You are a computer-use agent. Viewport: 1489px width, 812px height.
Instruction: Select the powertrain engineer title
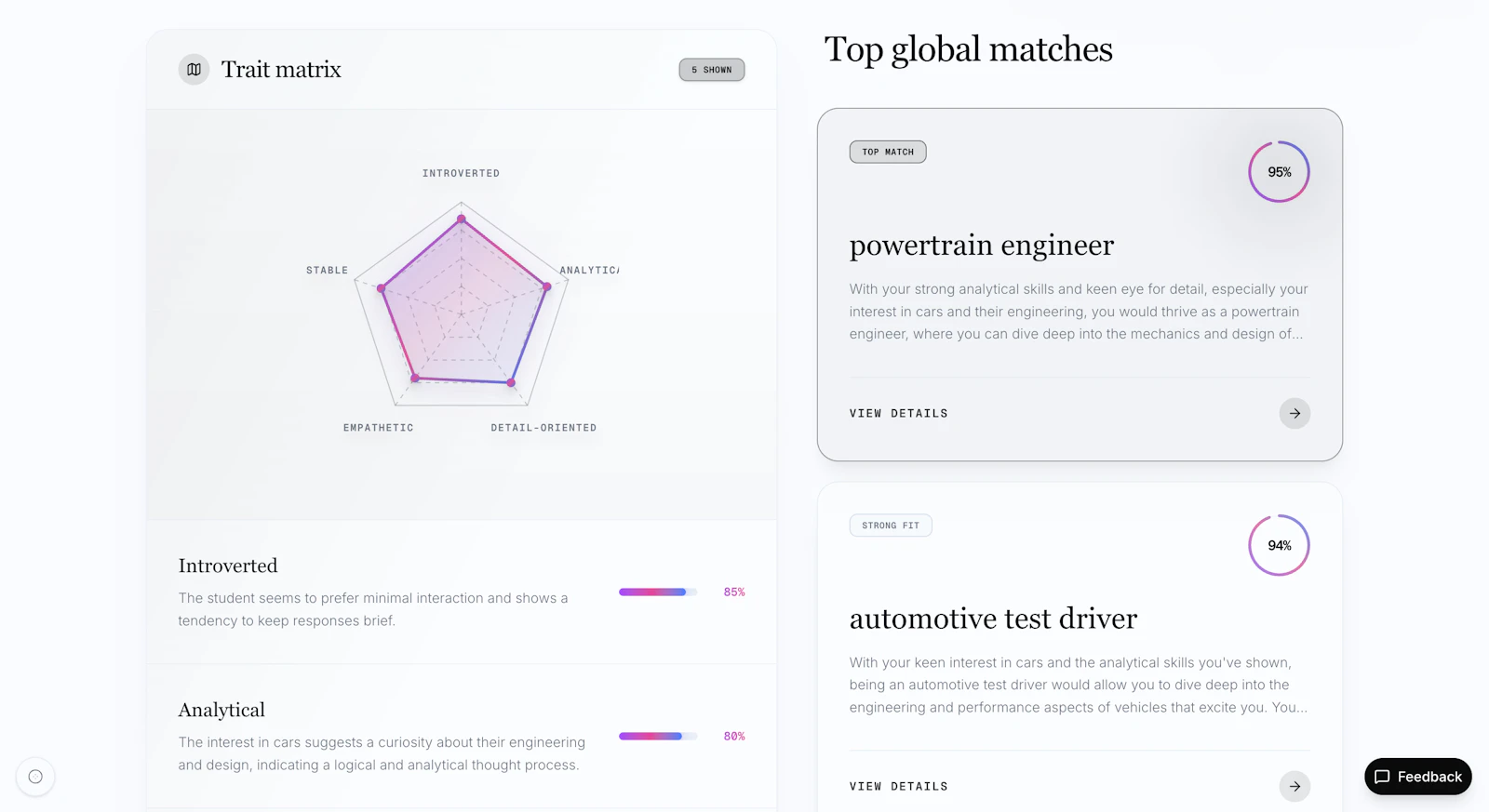click(982, 245)
